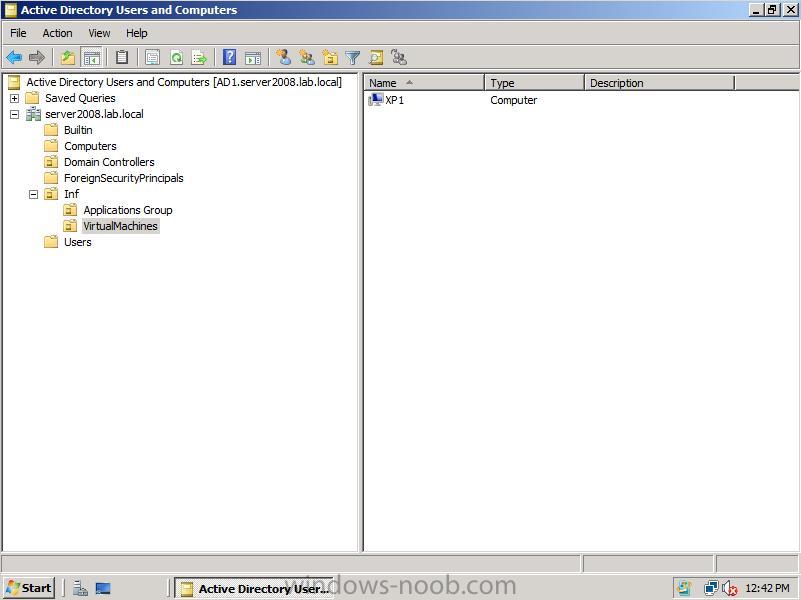Click the taskbar clock showing 12:42 PM

[767, 588]
